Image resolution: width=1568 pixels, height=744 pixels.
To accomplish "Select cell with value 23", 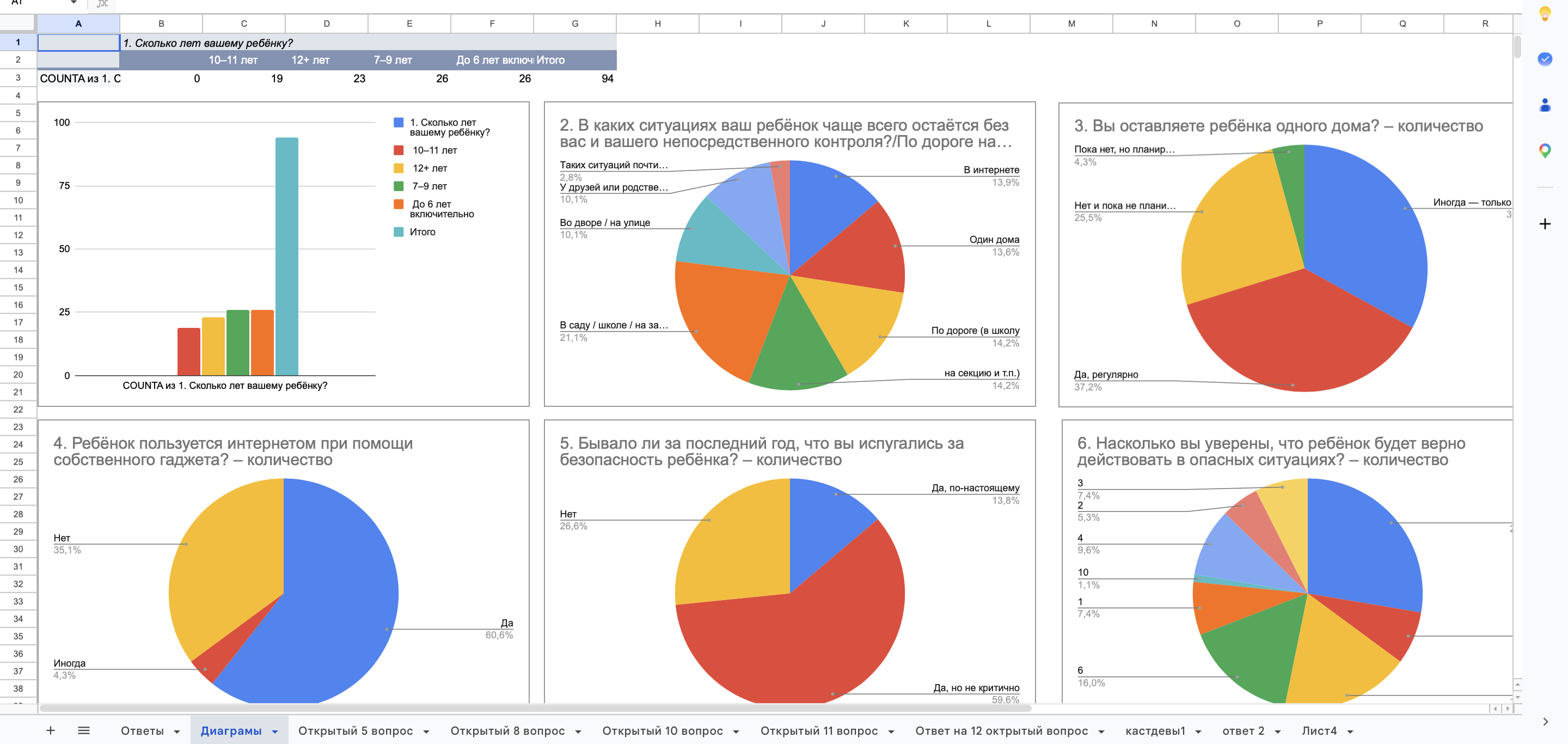I will coord(326,78).
